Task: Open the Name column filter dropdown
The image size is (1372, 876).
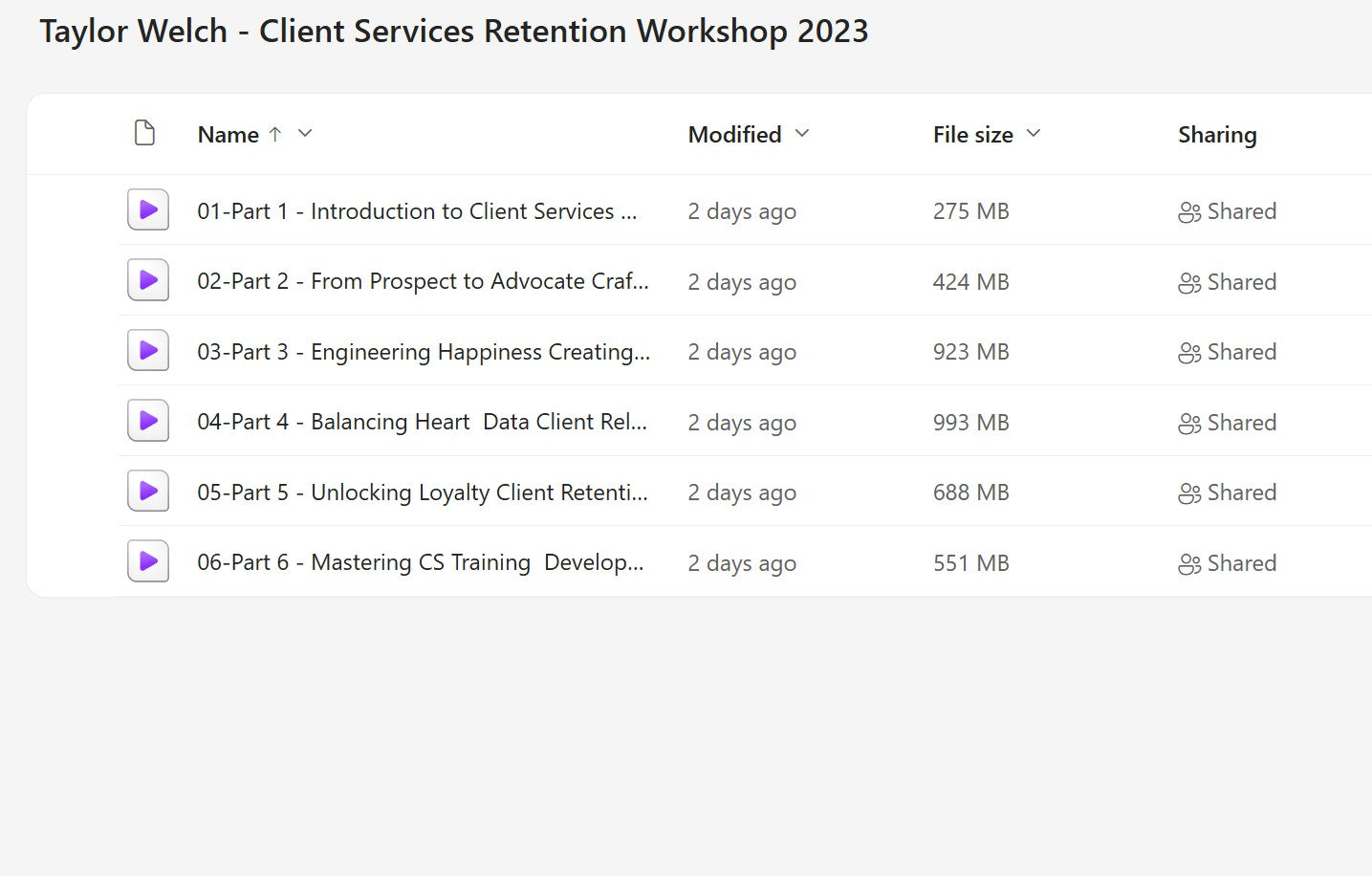Action: pyautogui.click(x=304, y=134)
